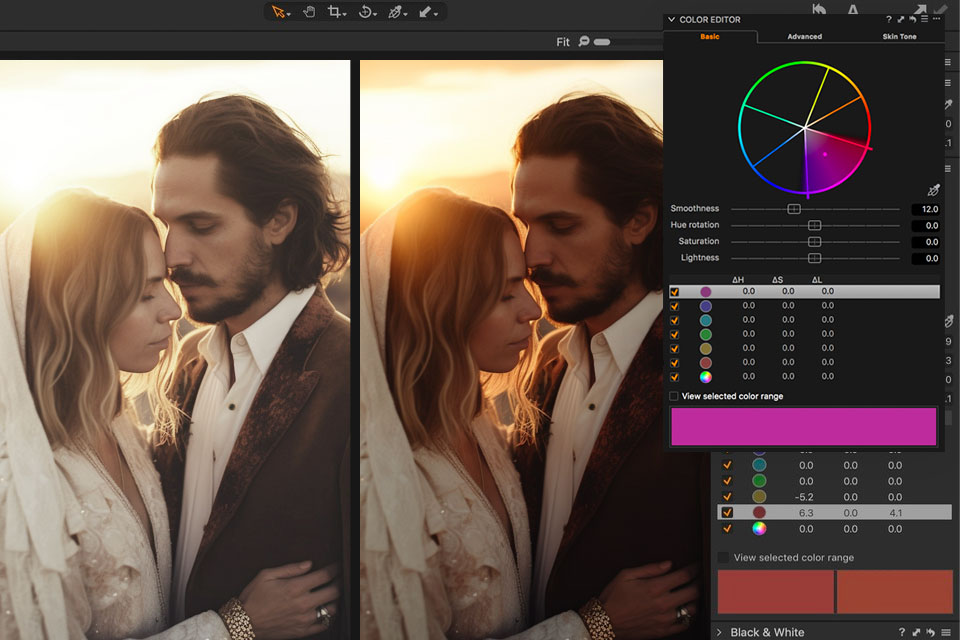This screenshot has height=640, width=960.
Task: Click the Black & White float arrows icon
Action: point(916,632)
